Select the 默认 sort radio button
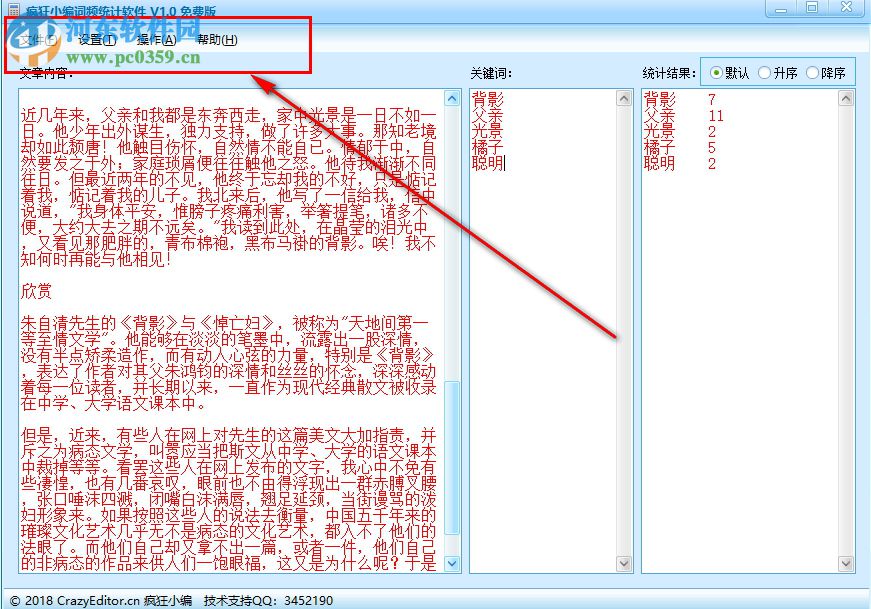 (722, 71)
